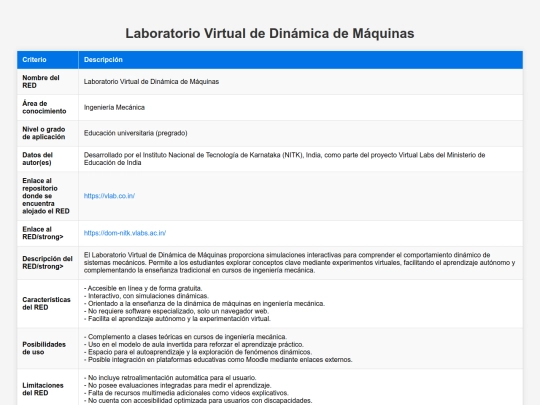Select the Limitaciones del RED label

[43, 389]
